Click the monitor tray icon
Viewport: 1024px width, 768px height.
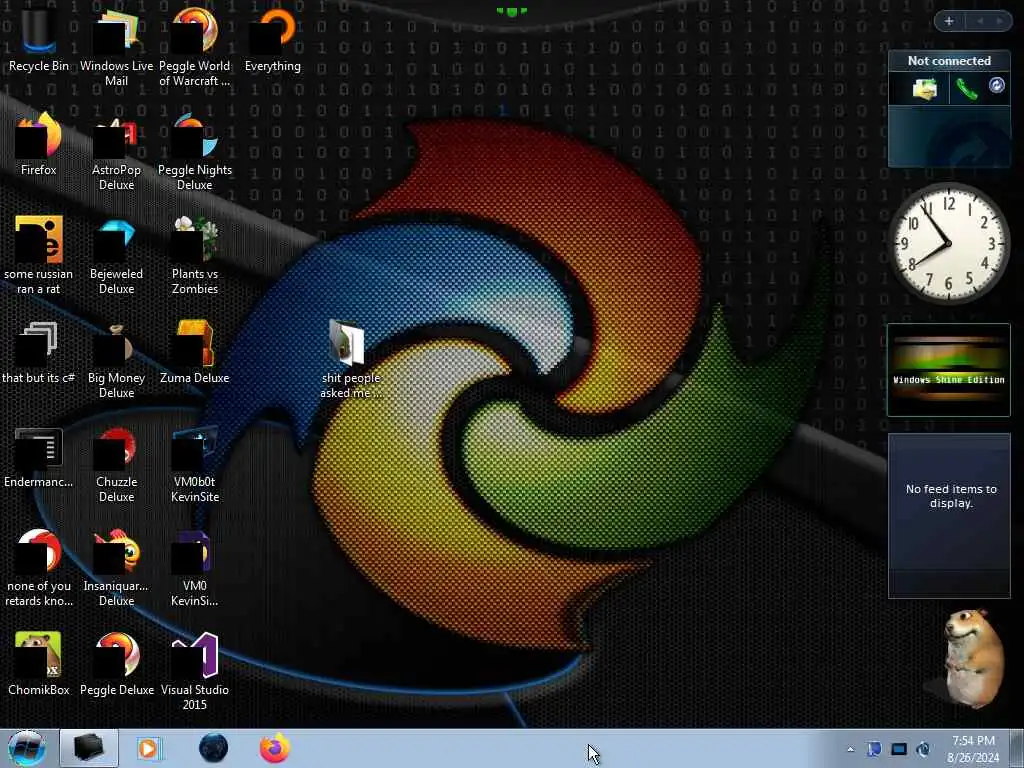point(899,749)
